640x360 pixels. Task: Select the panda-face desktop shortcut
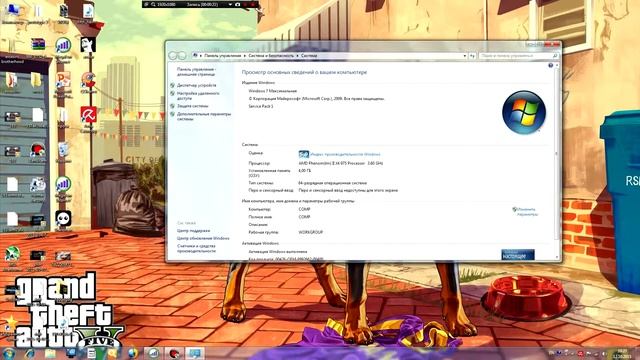(x=63, y=221)
